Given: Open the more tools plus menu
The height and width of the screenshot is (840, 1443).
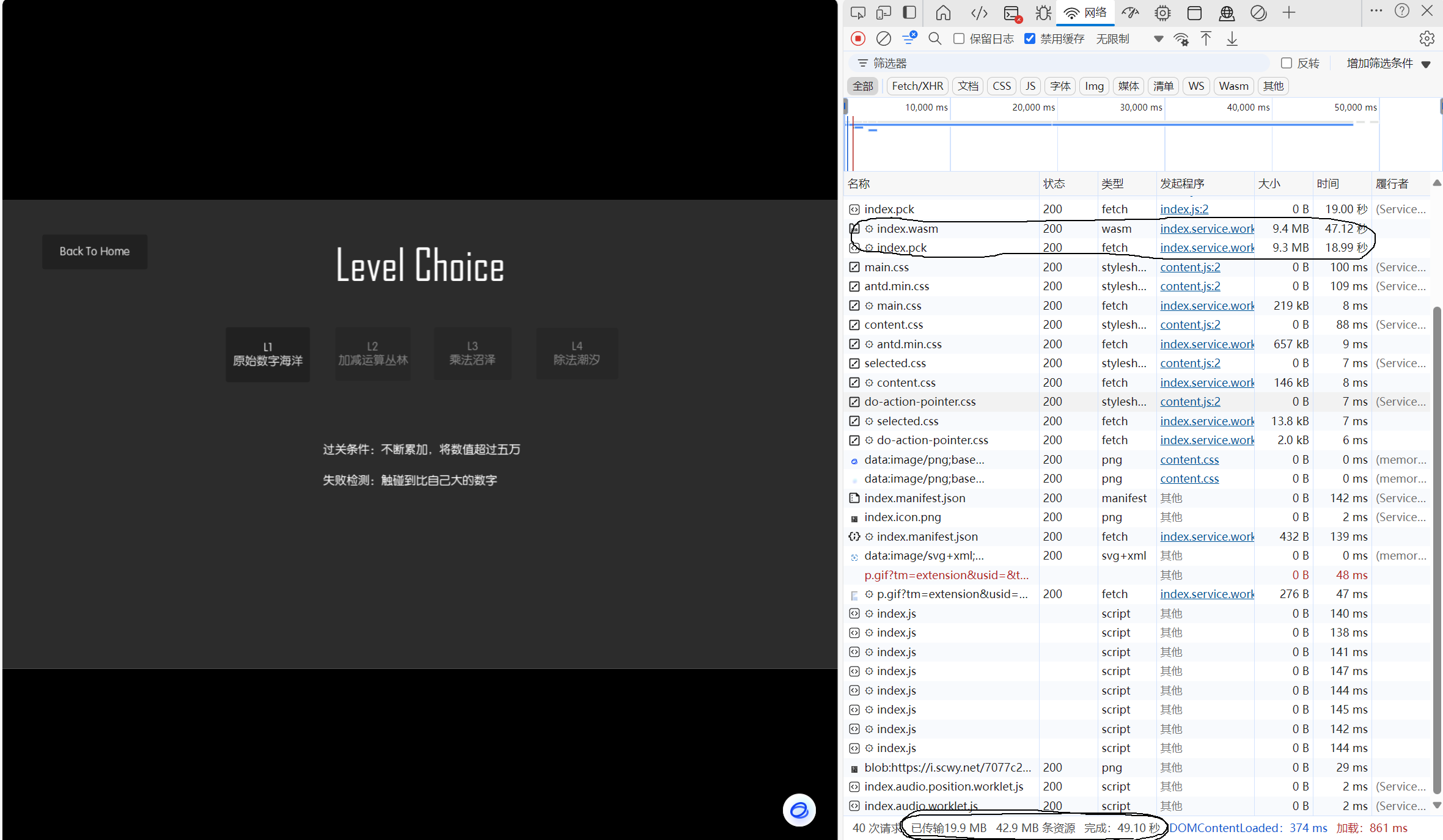Looking at the screenshot, I should coord(1289,13).
